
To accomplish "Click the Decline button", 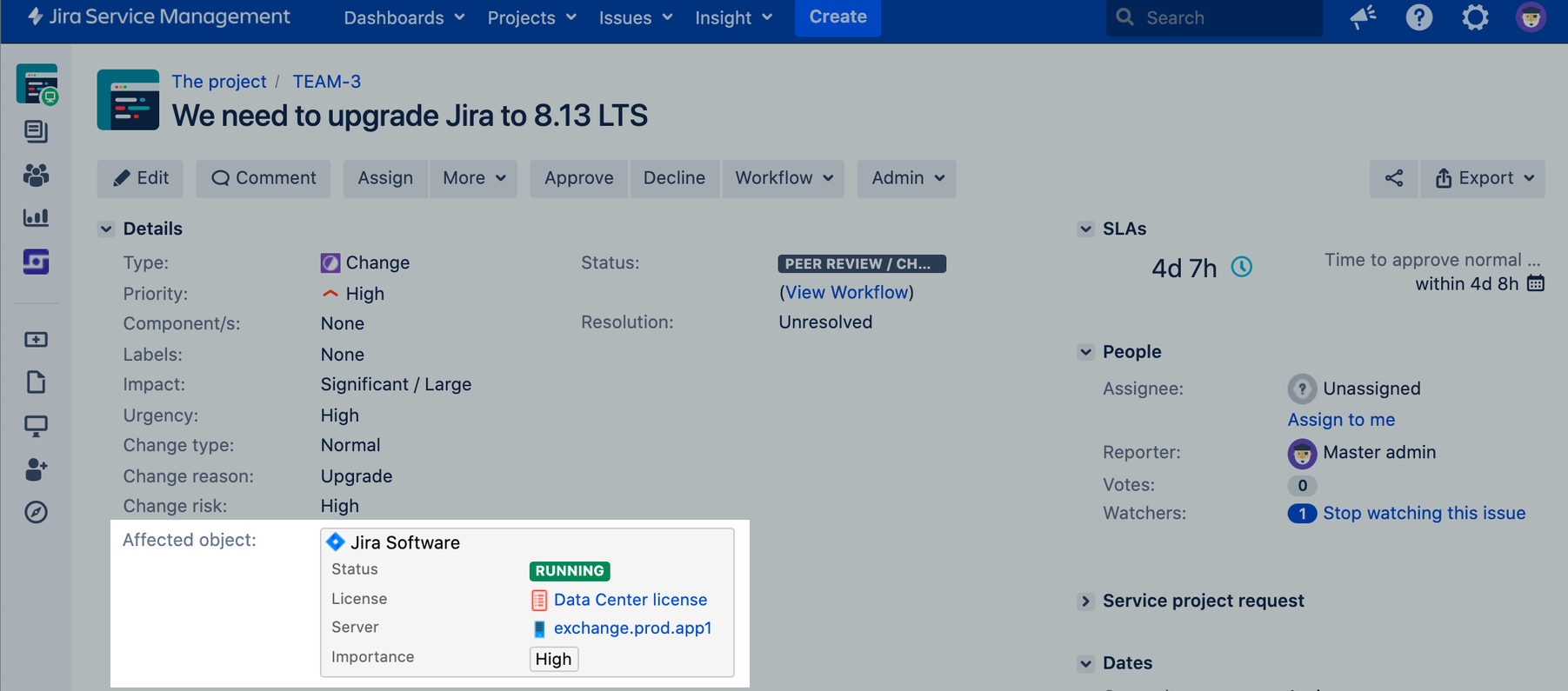I will point(674,178).
